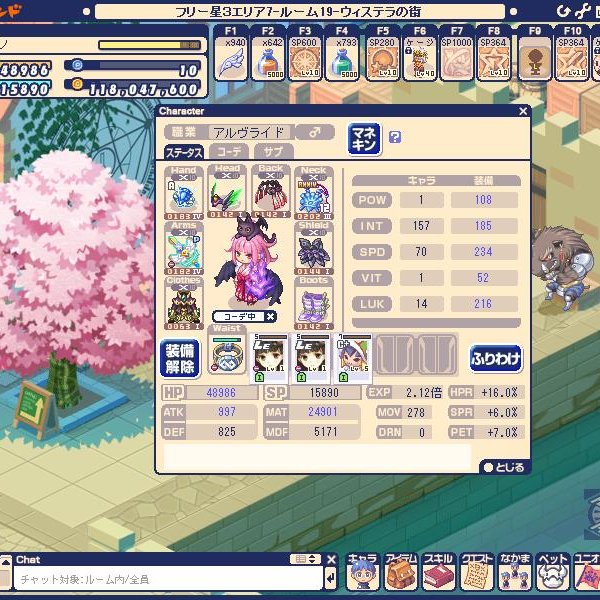Select the Waist ring equipment slot

tap(227, 349)
